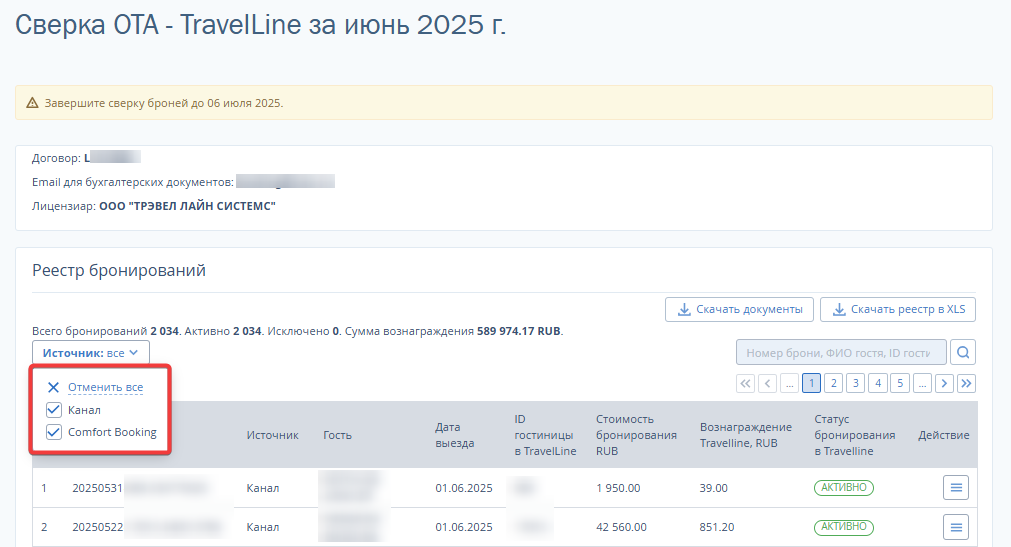Uncheck the Comfort Booking source checkbox
Screen dimensions: 1011x547
point(54,432)
